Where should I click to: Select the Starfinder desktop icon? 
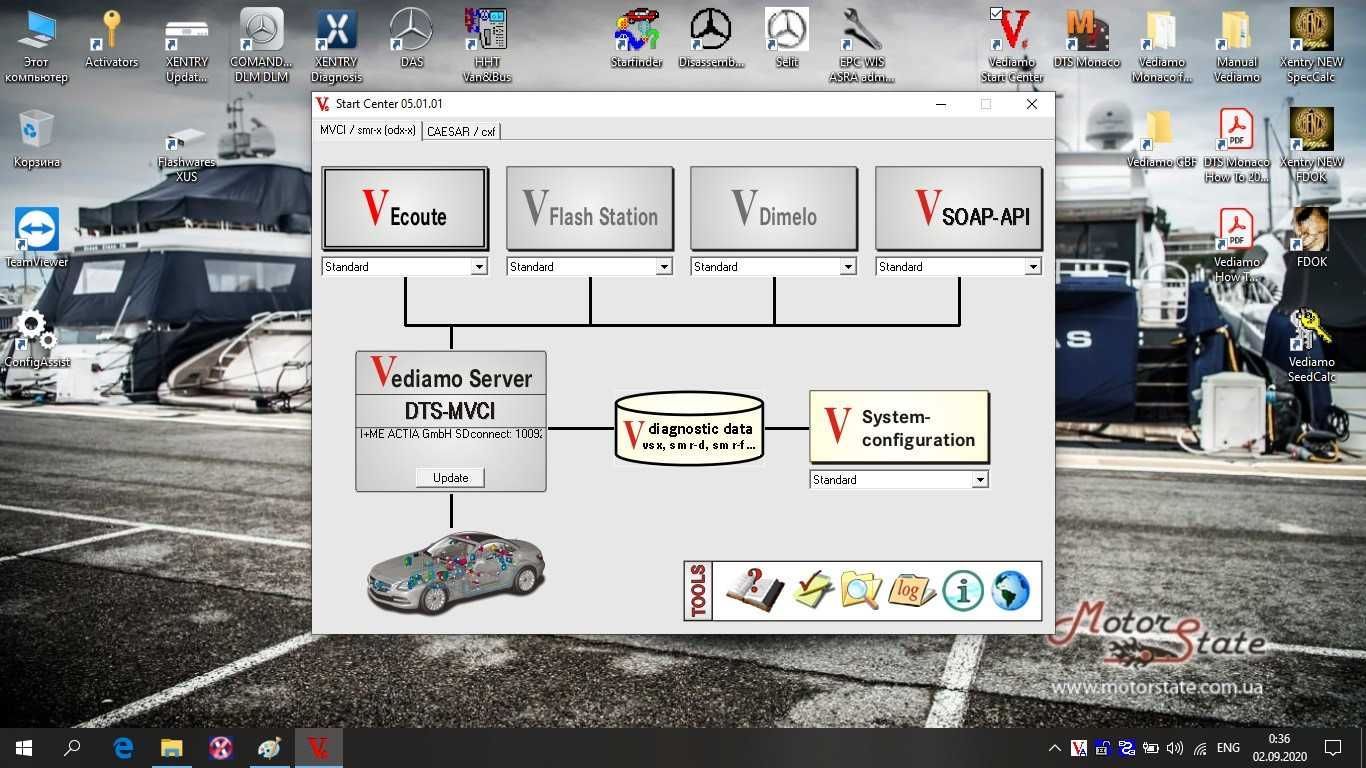click(637, 40)
